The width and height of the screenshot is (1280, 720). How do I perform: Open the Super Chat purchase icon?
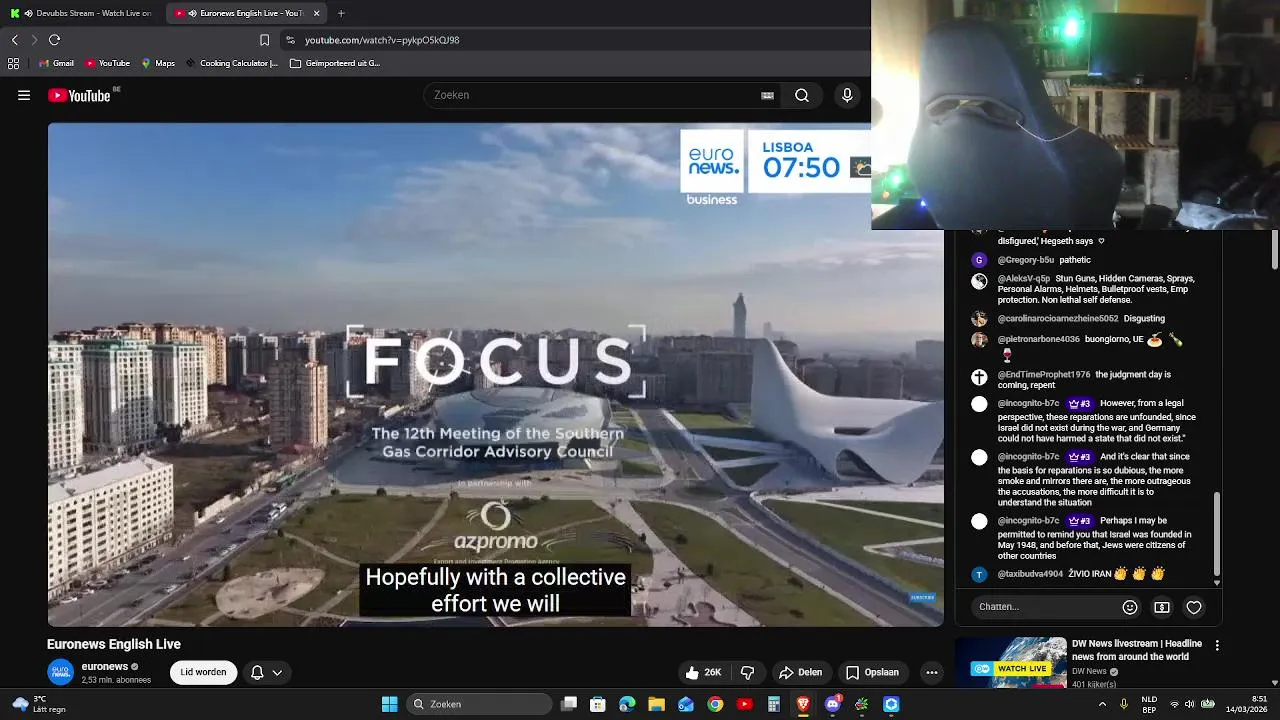coord(1162,607)
